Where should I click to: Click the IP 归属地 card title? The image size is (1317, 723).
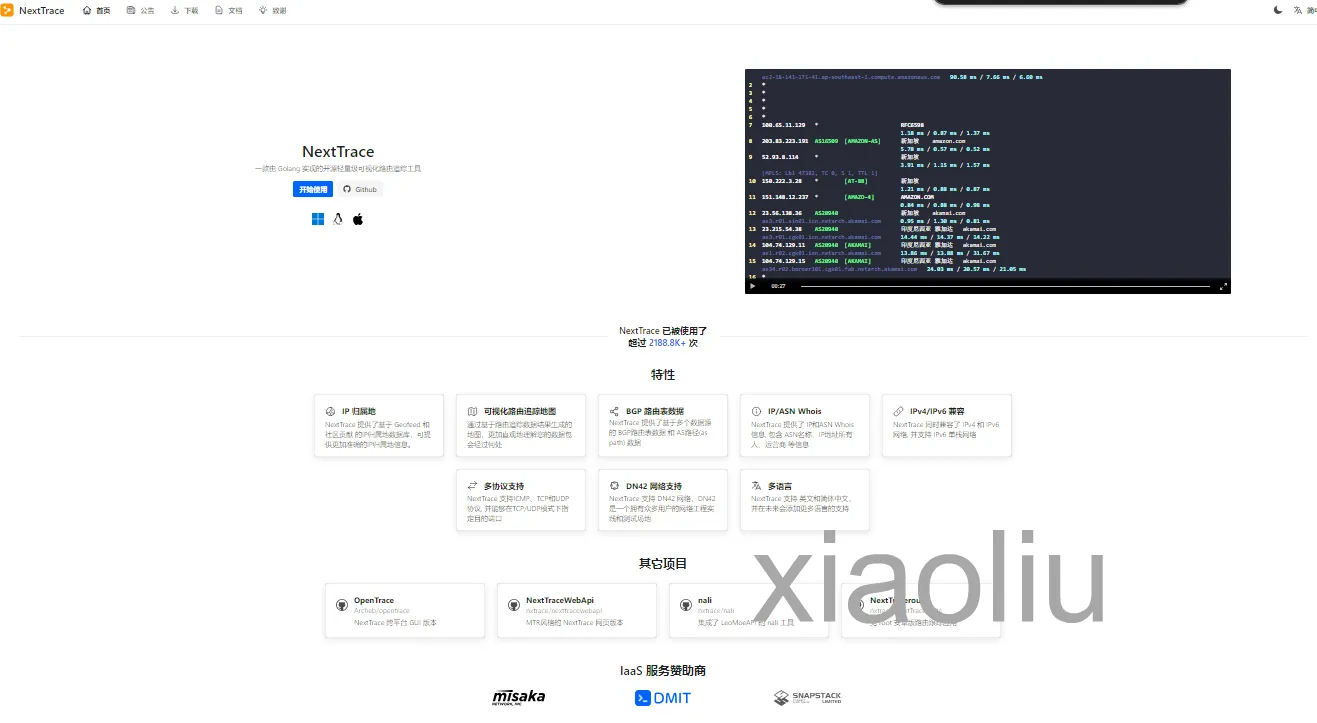pos(359,411)
